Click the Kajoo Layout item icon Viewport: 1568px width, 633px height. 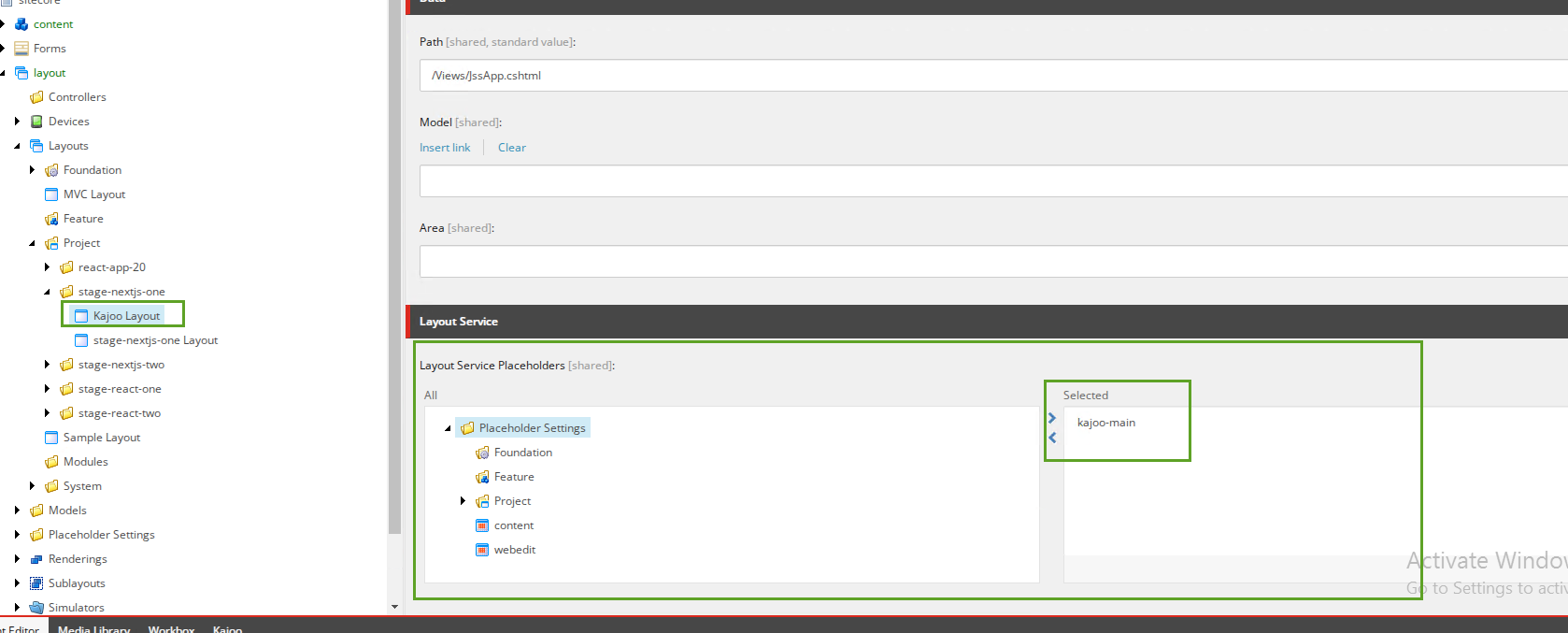(x=81, y=316)
